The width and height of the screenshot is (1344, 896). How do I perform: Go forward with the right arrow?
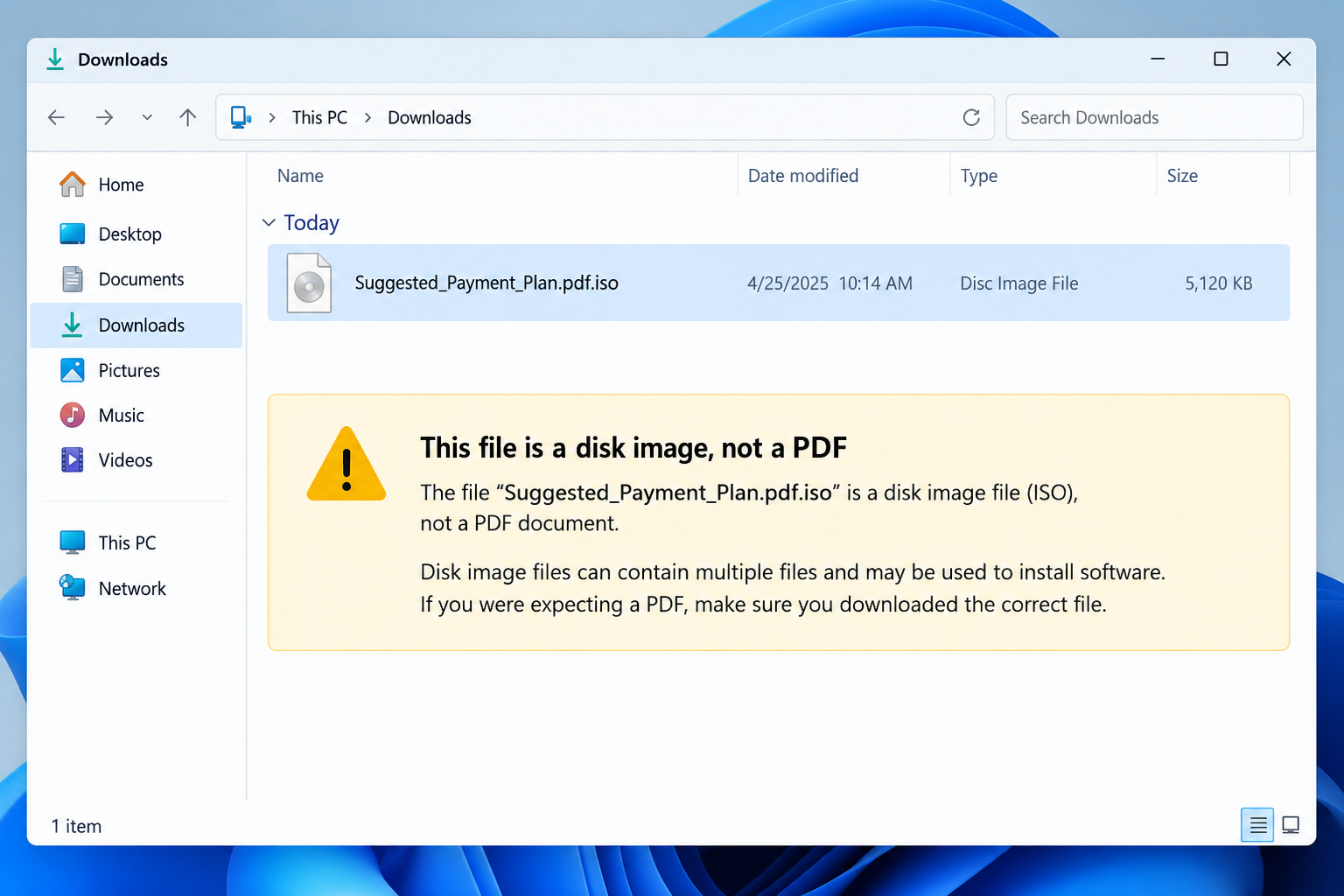click(104, 117)
